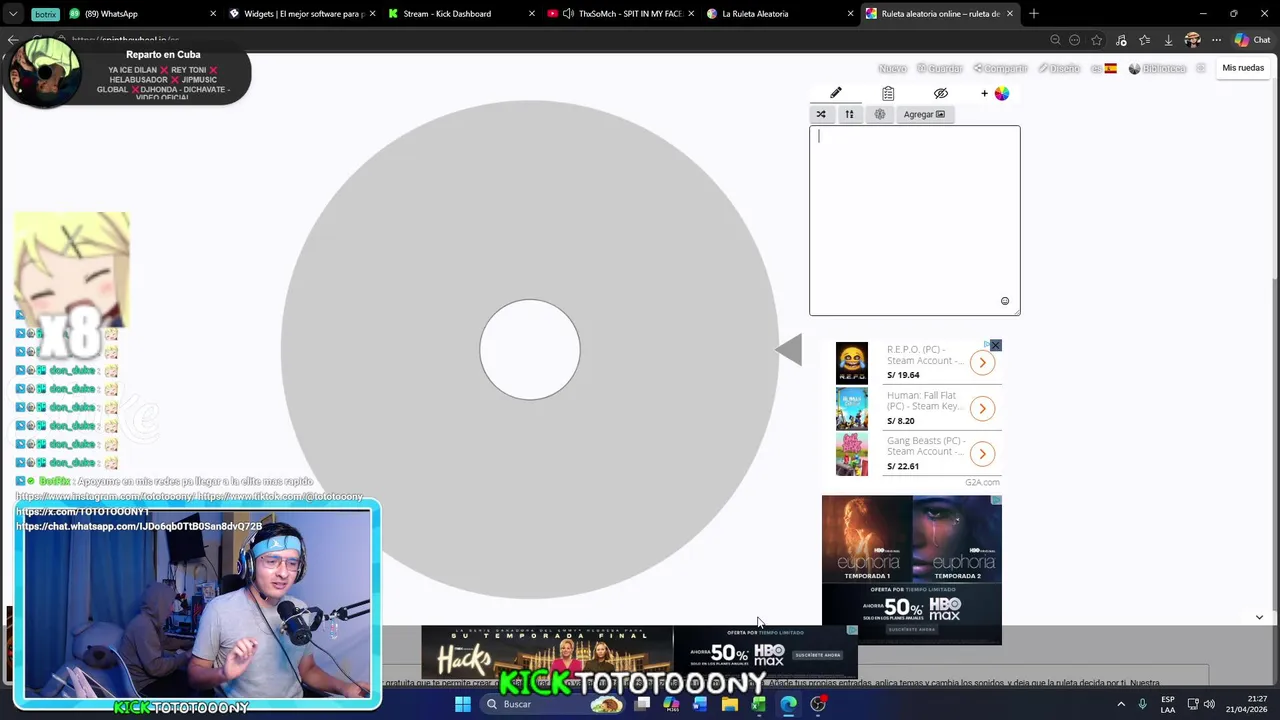The width and height of the screenshot is (1280, 720).
Task: Open Task View from the taskbar
Action: click(x=642, y=704)
